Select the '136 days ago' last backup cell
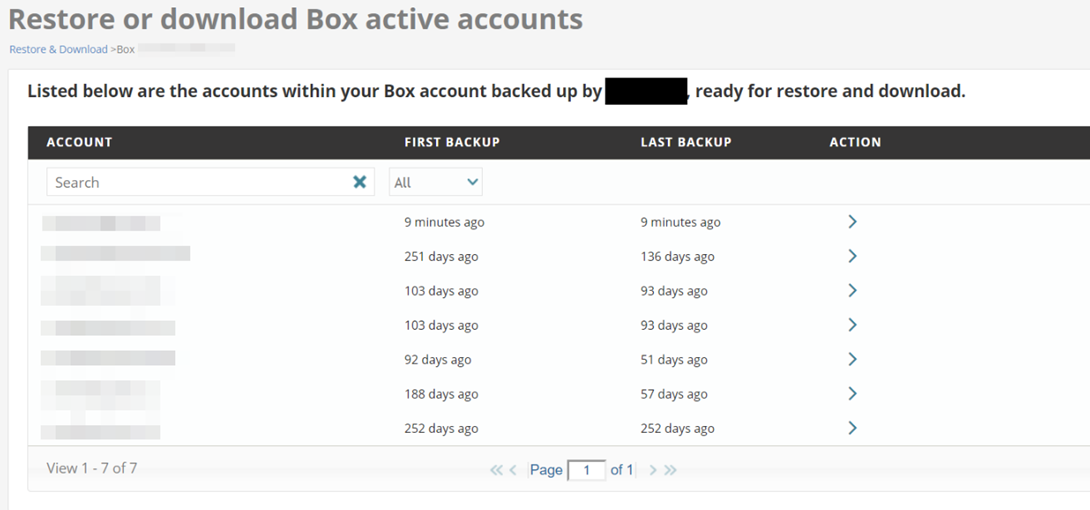 [678, 256]
